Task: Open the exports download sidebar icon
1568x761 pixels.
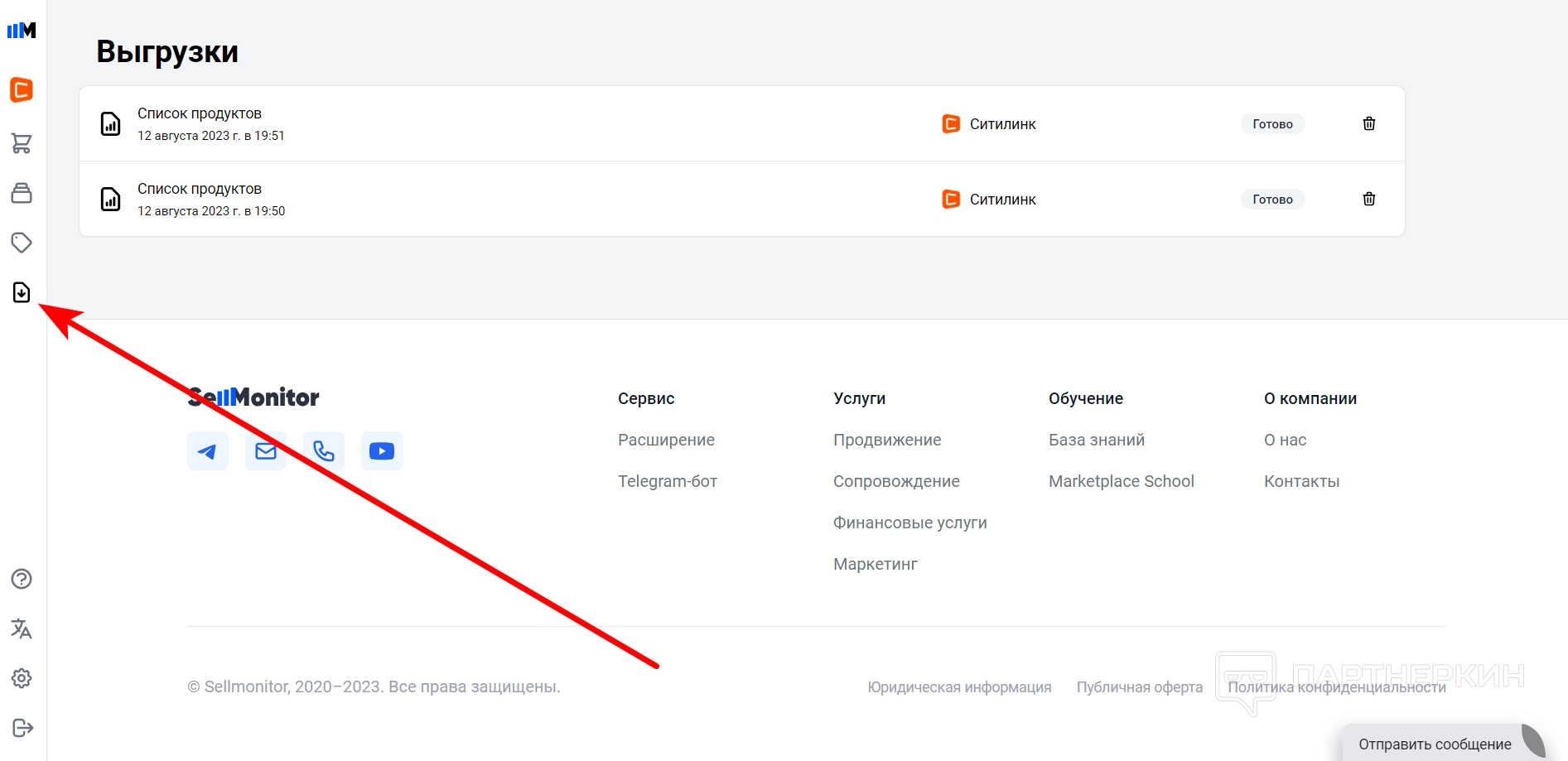Action: click(22, 292)
